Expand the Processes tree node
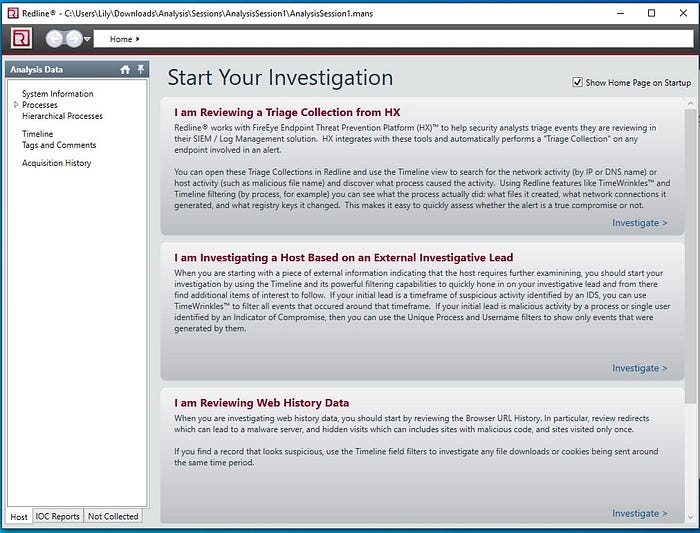Image resolution: width=700 pixels, height=533 pixels. [16, 104]
